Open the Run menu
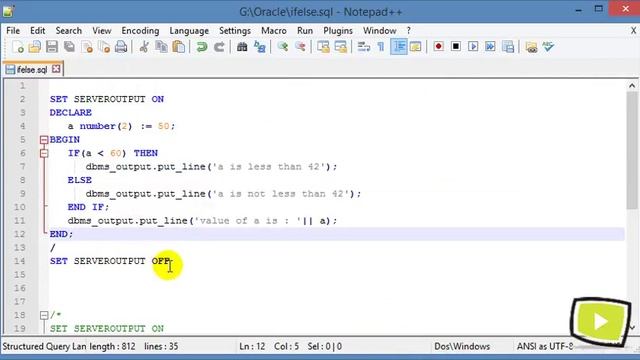This screenshot has width=640, height=360. (305, 31)
